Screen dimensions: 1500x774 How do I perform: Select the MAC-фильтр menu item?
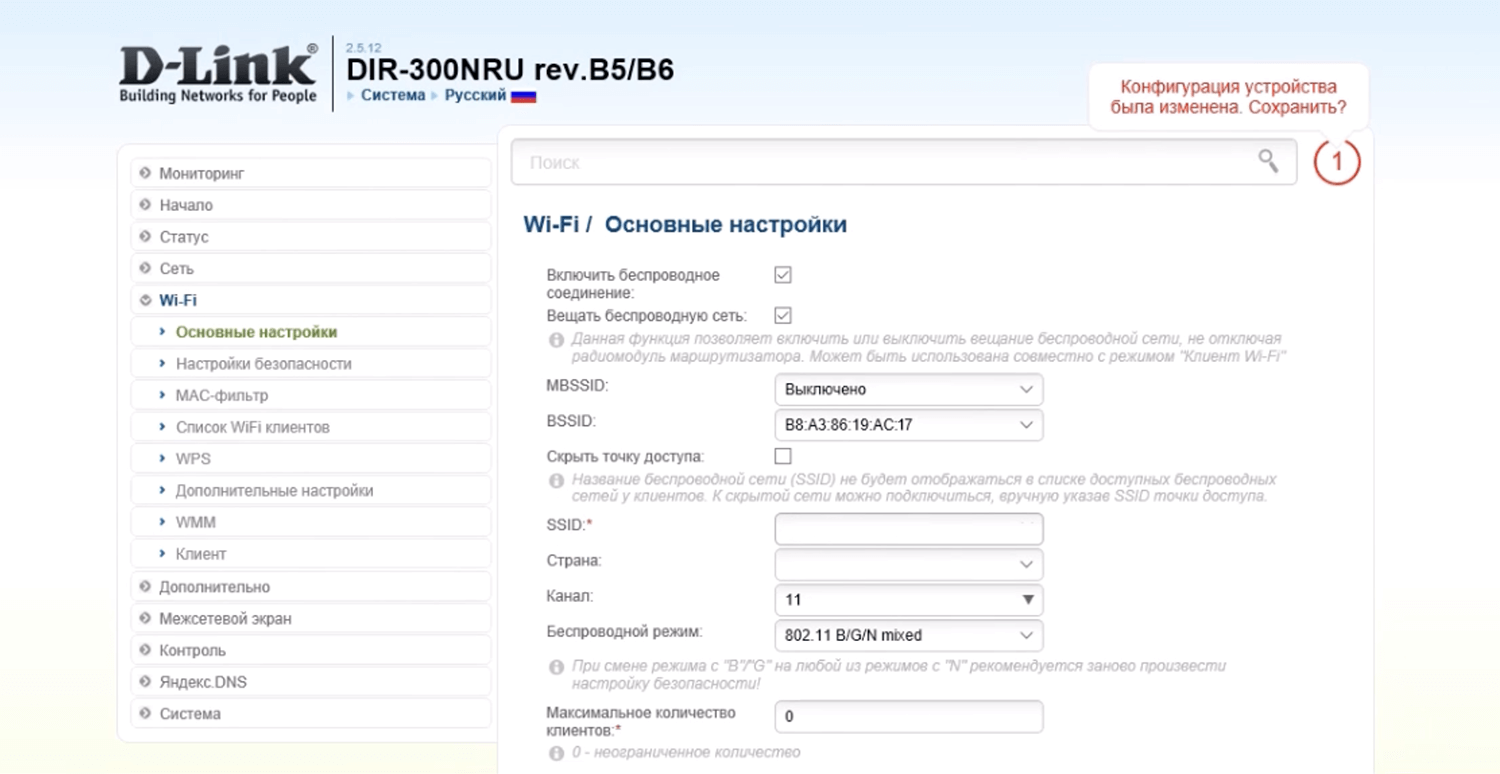click(x=221, y=396)
